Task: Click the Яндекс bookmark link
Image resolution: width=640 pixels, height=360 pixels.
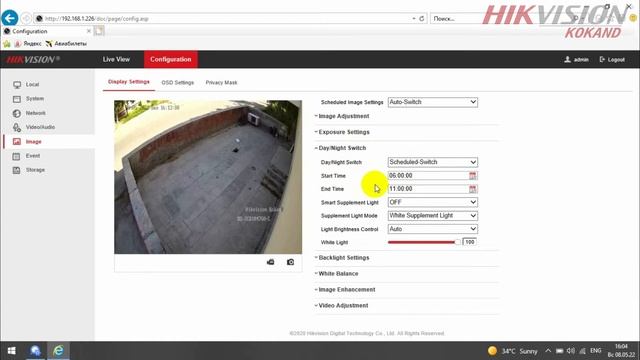Action: point(29,44)
